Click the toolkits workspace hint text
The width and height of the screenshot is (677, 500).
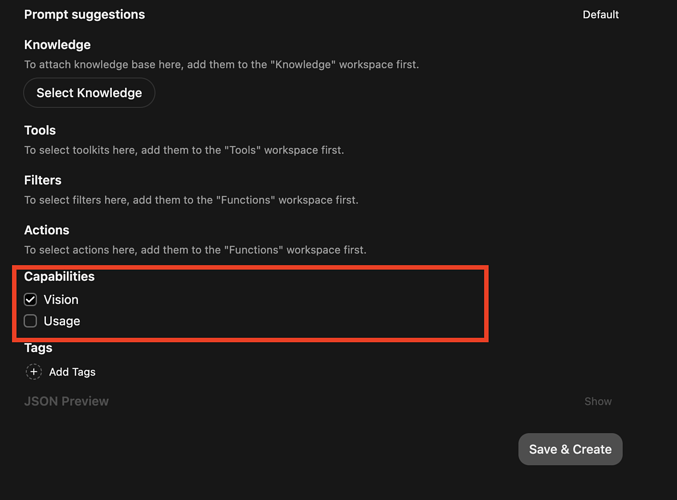click(x=184, y=150)
